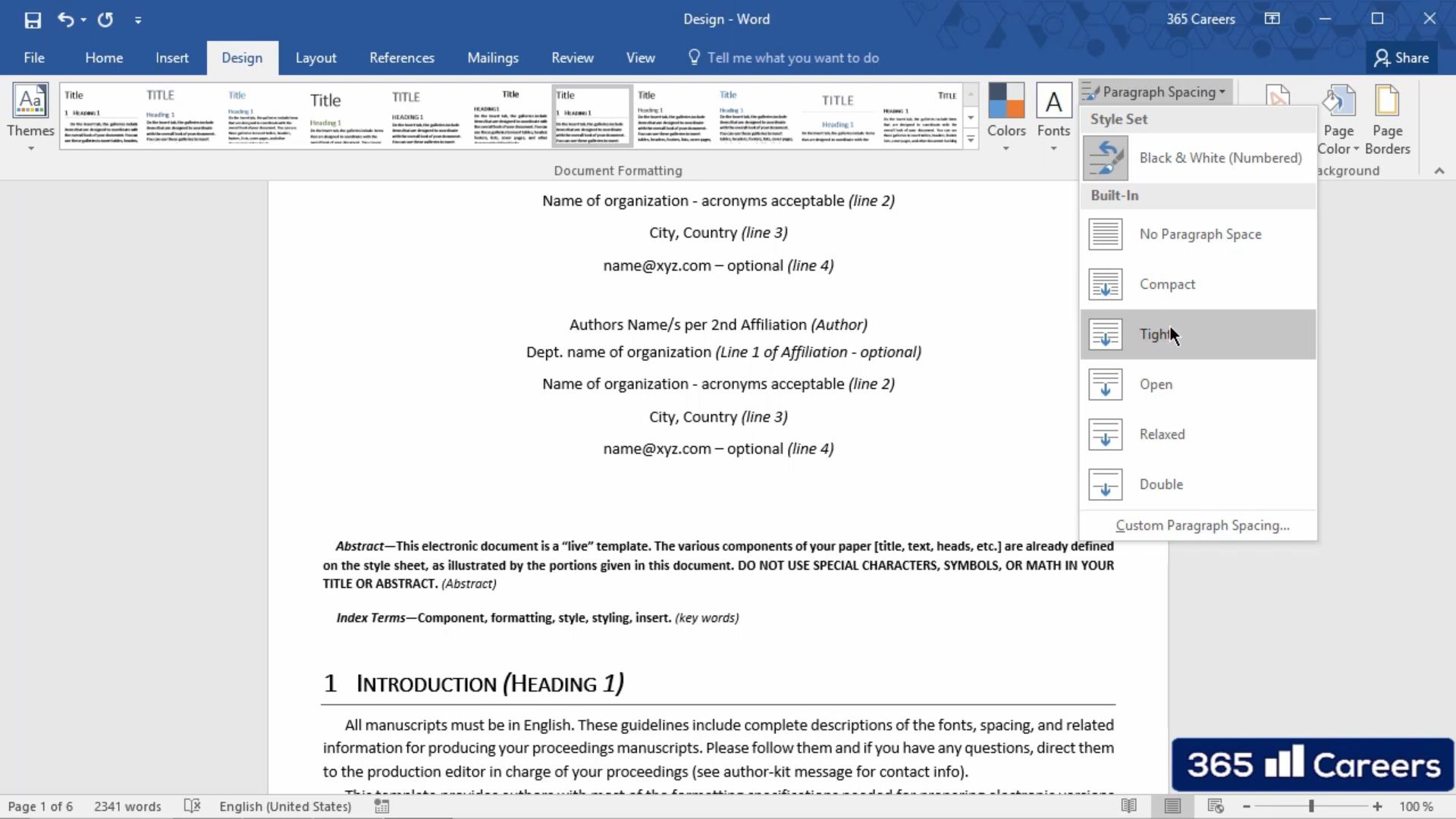Switch to the References tab

[402, 57]
